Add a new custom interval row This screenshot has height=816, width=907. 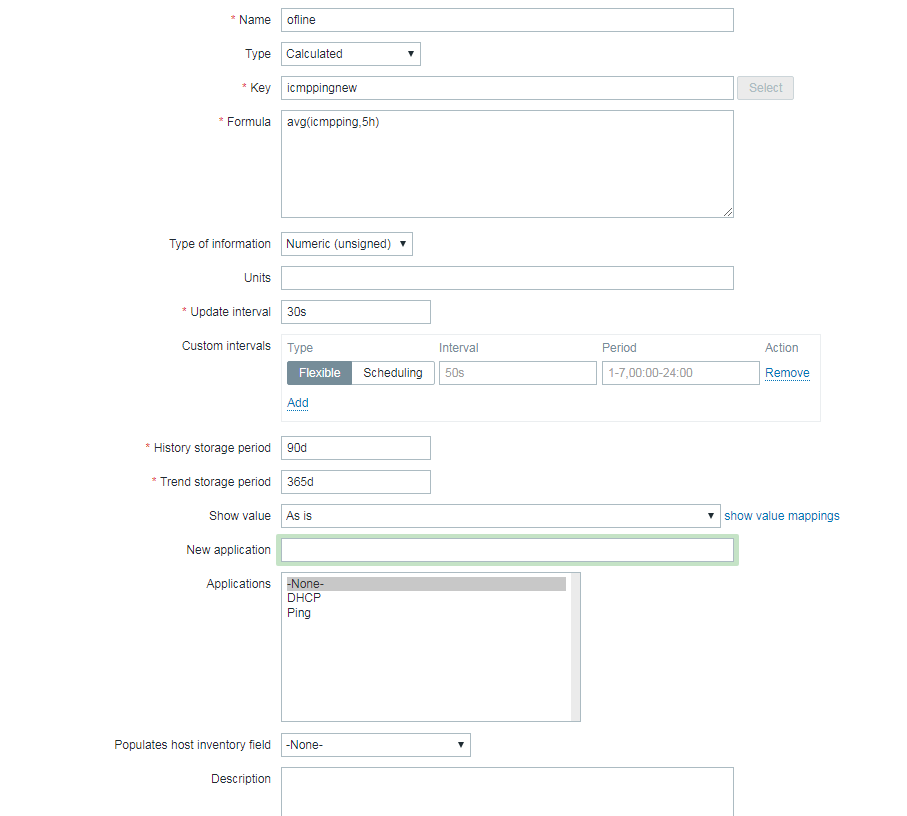(x=298, y=403)
